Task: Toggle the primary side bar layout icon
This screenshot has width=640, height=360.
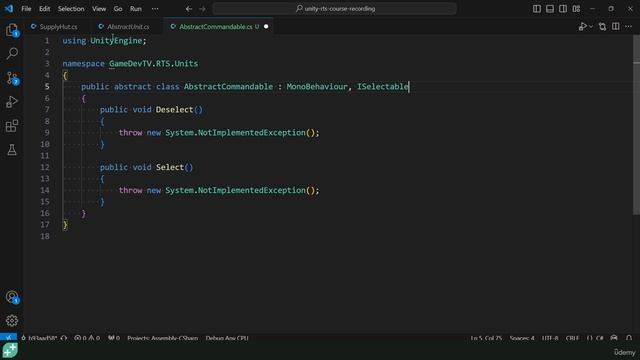Action: pyautogui.click(x=537, y=9)
